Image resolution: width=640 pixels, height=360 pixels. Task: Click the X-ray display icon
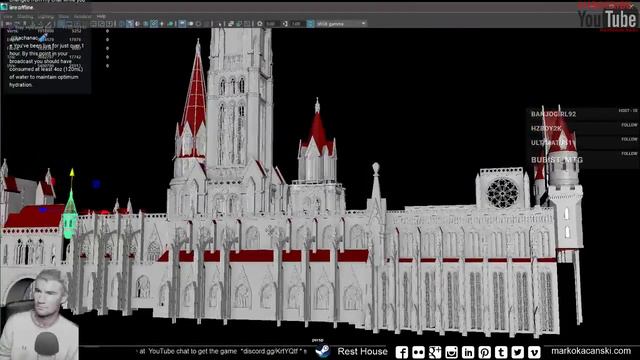click(231, 24)
